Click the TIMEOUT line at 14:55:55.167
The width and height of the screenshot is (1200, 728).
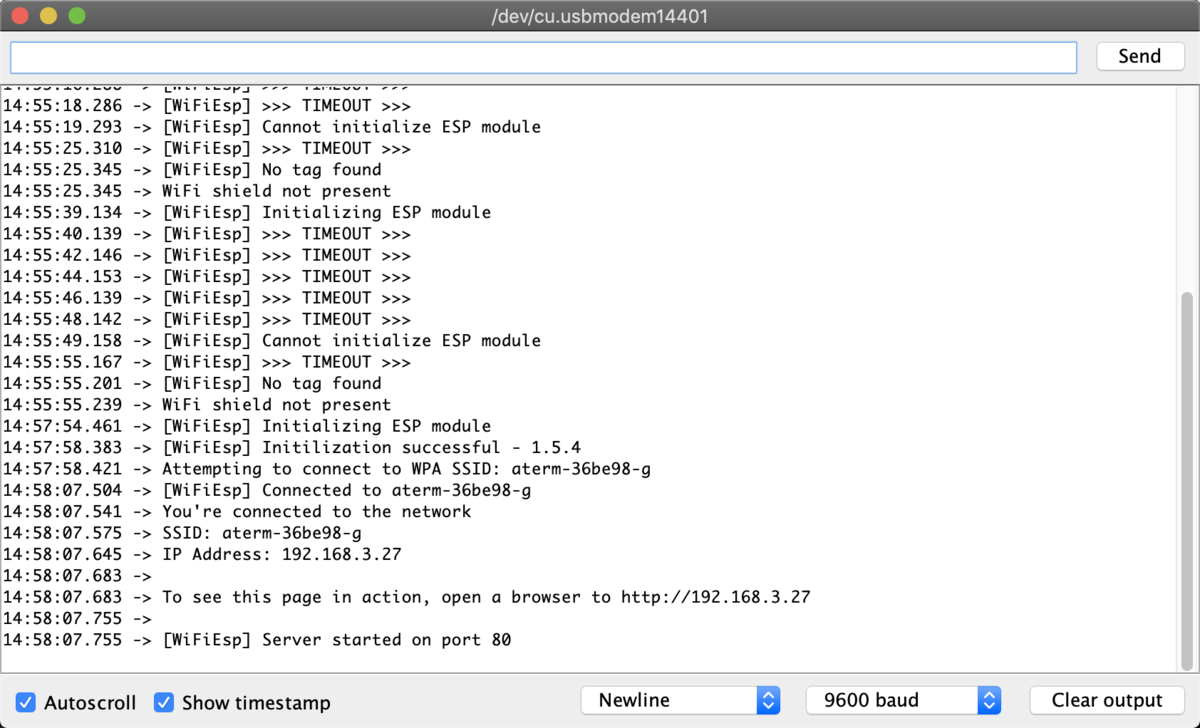coord(207,362)
